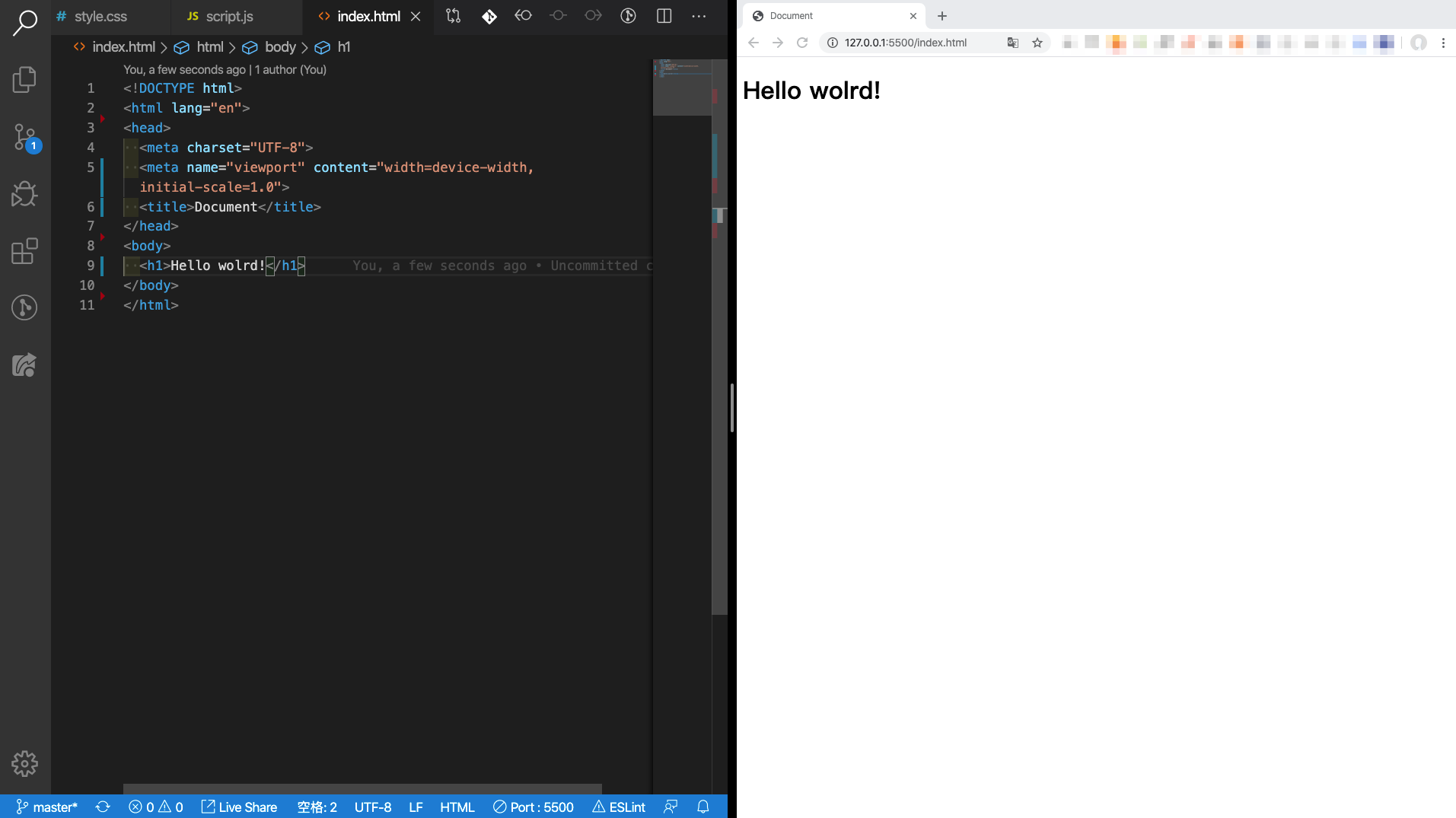Screen dimensions: 1456x818
Task: Click index.html in the breadcrumb
Action: (123, 47)
